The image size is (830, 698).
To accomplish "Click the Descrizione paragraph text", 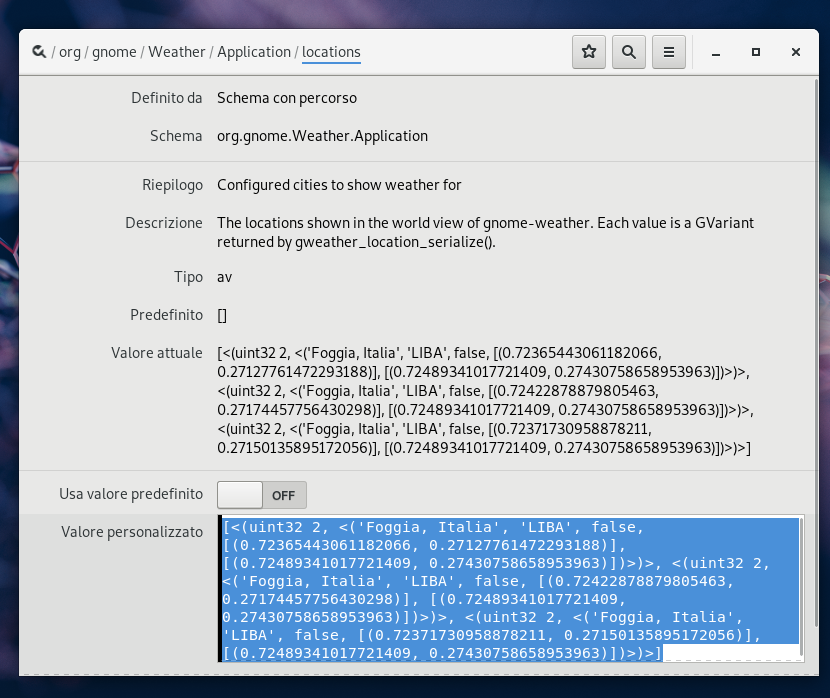I will (x=485, y=232).
